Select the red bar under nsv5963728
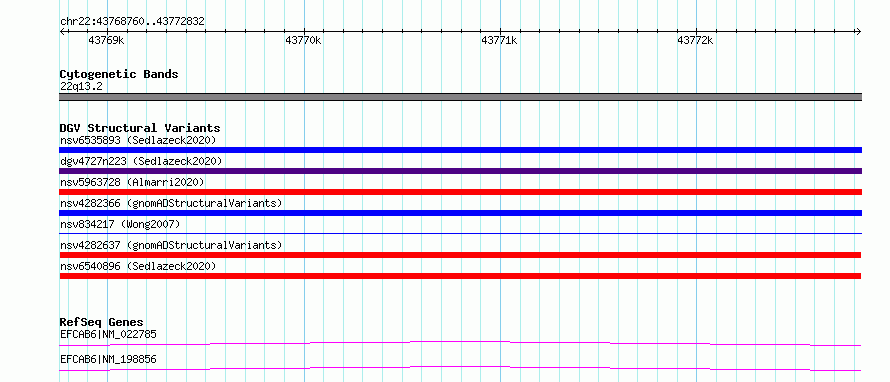 (x=460, y=192)
